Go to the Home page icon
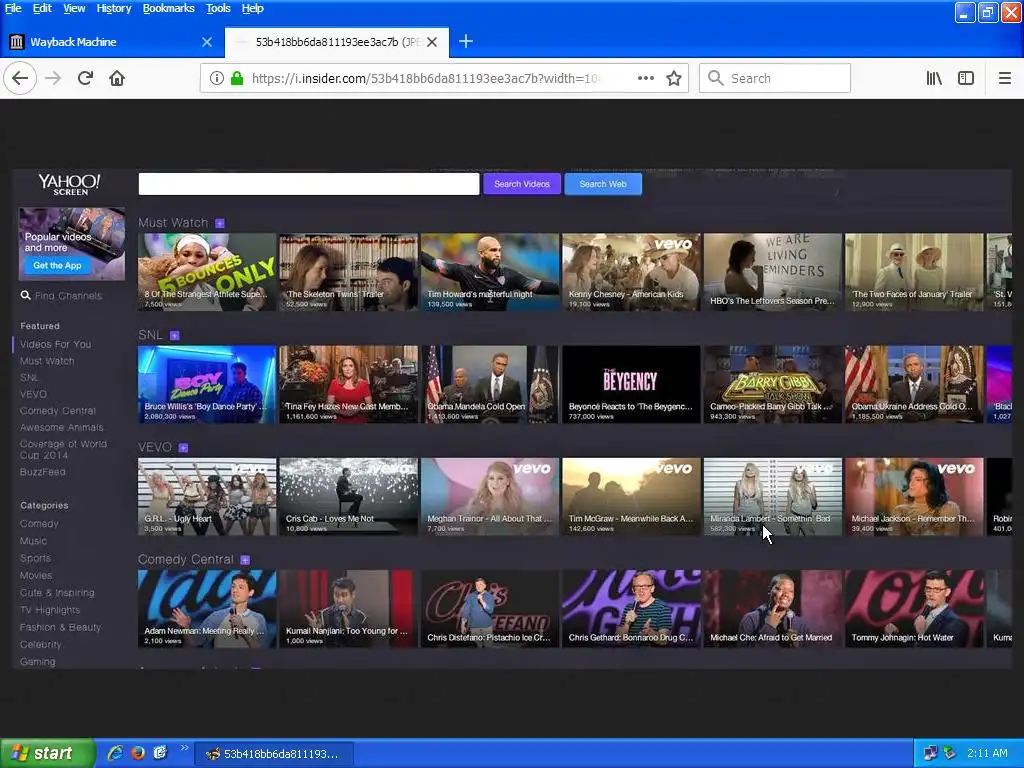Viewport: 1024px width, 768px height. [117, 78]
